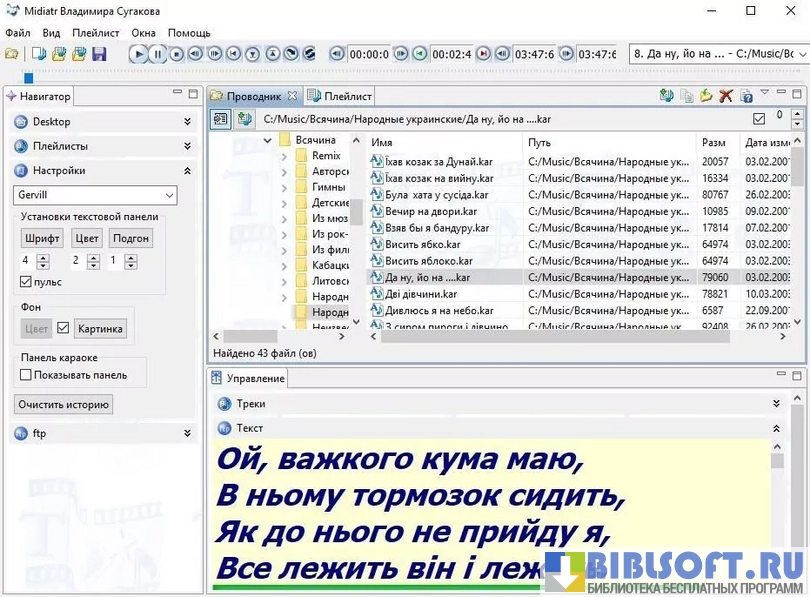Switch to the Плейлист tab
Image resolution: width=810 pixels, height=597 pixels.
(340, 96)
